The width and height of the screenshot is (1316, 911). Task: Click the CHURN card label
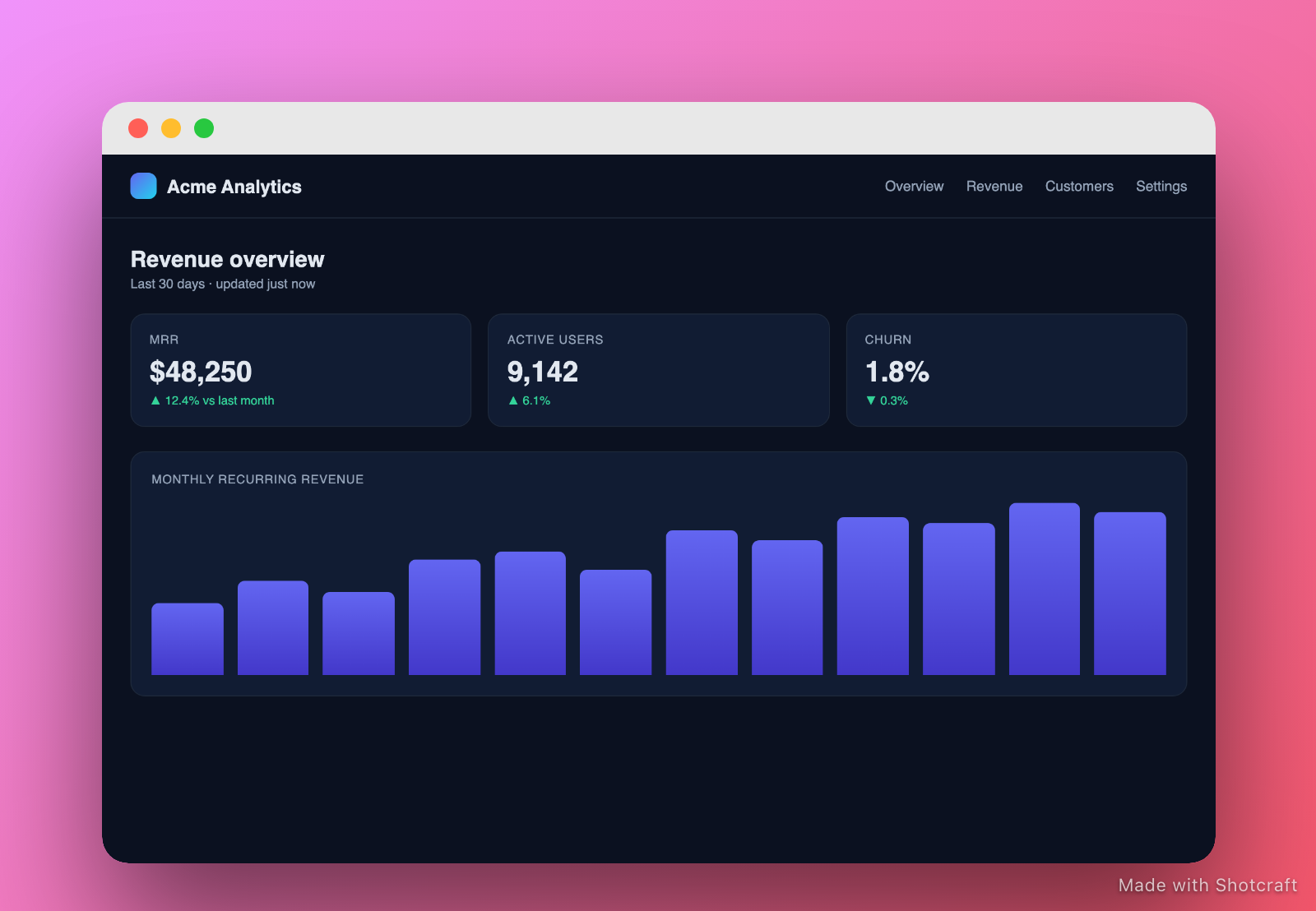pos(888,340)
